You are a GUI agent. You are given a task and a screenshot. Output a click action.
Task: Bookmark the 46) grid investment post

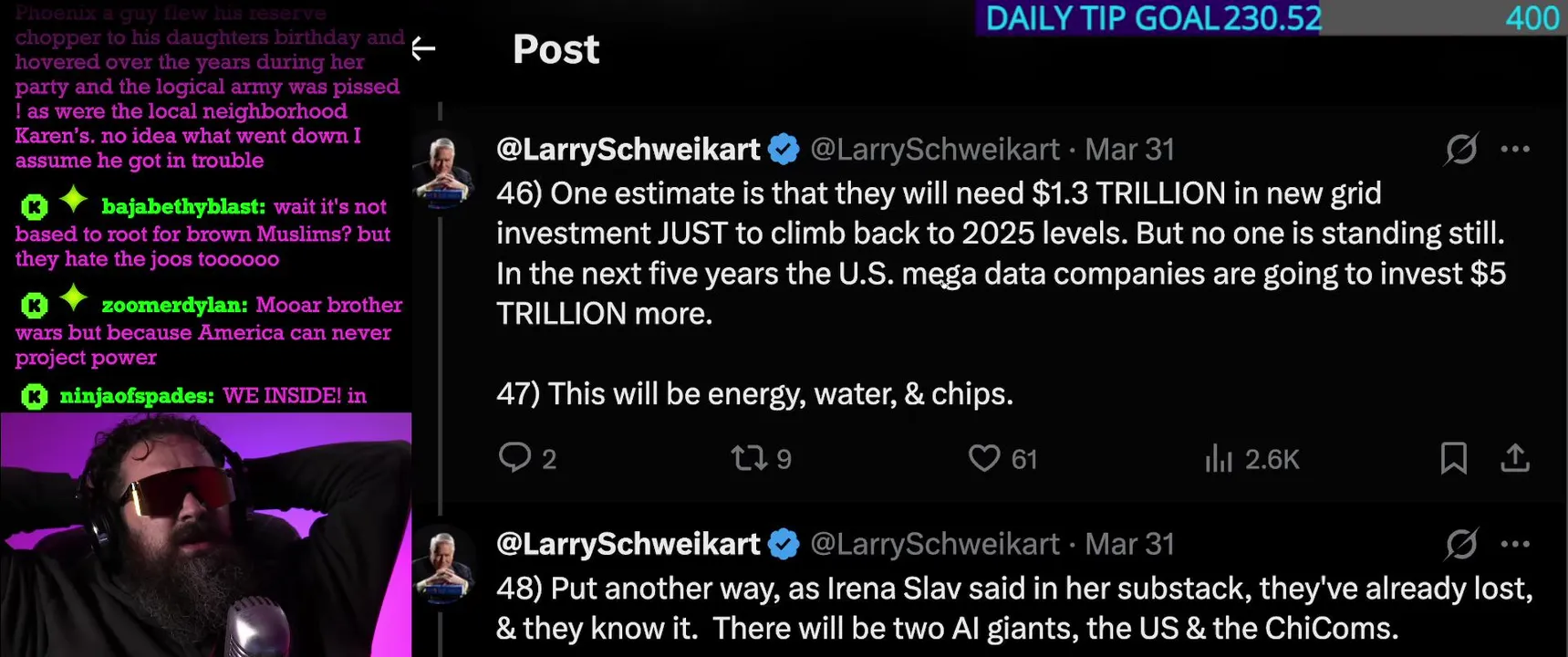(x=1453, y=458)
